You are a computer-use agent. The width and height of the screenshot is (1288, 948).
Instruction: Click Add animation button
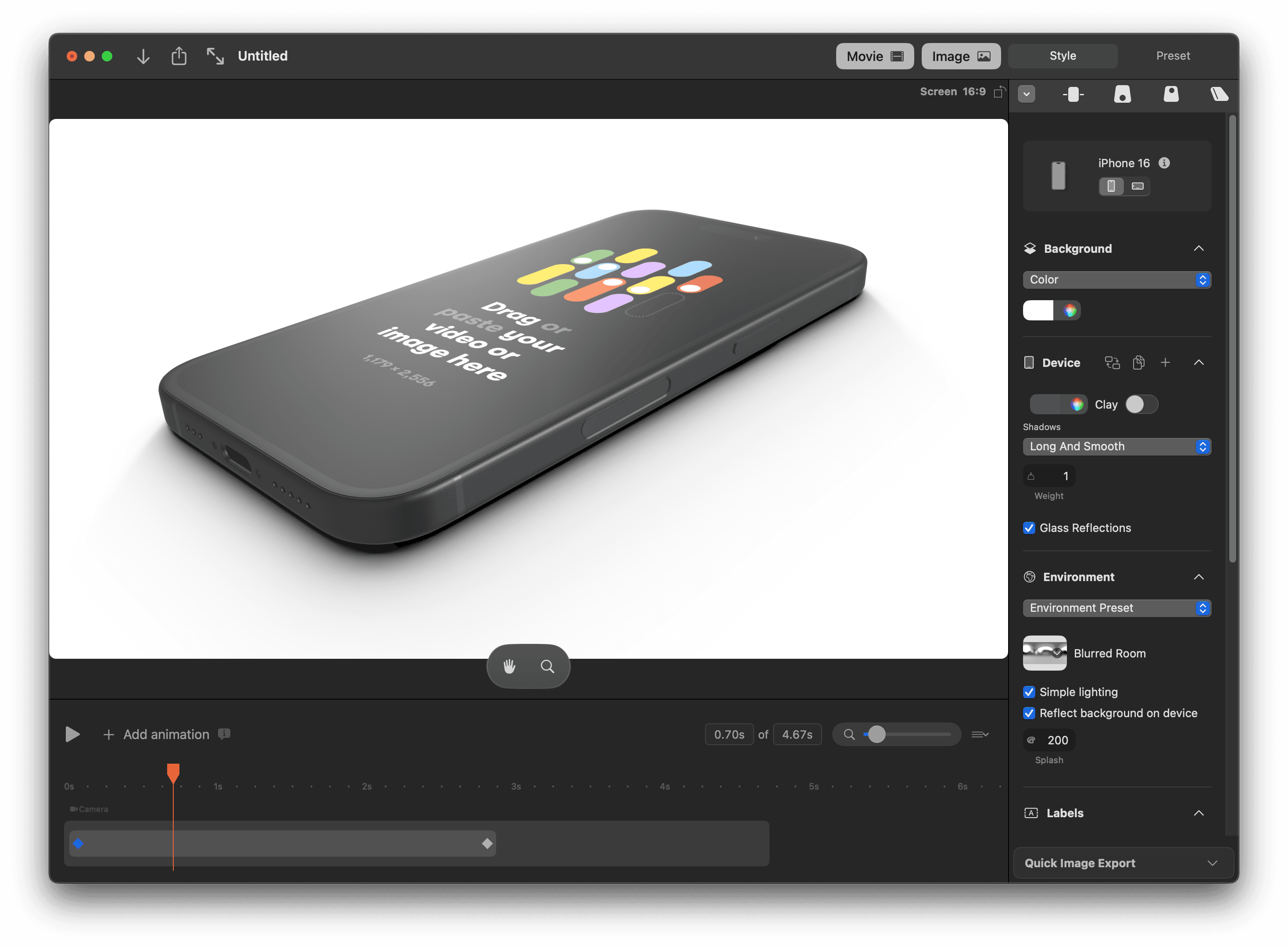click(157, 735)
